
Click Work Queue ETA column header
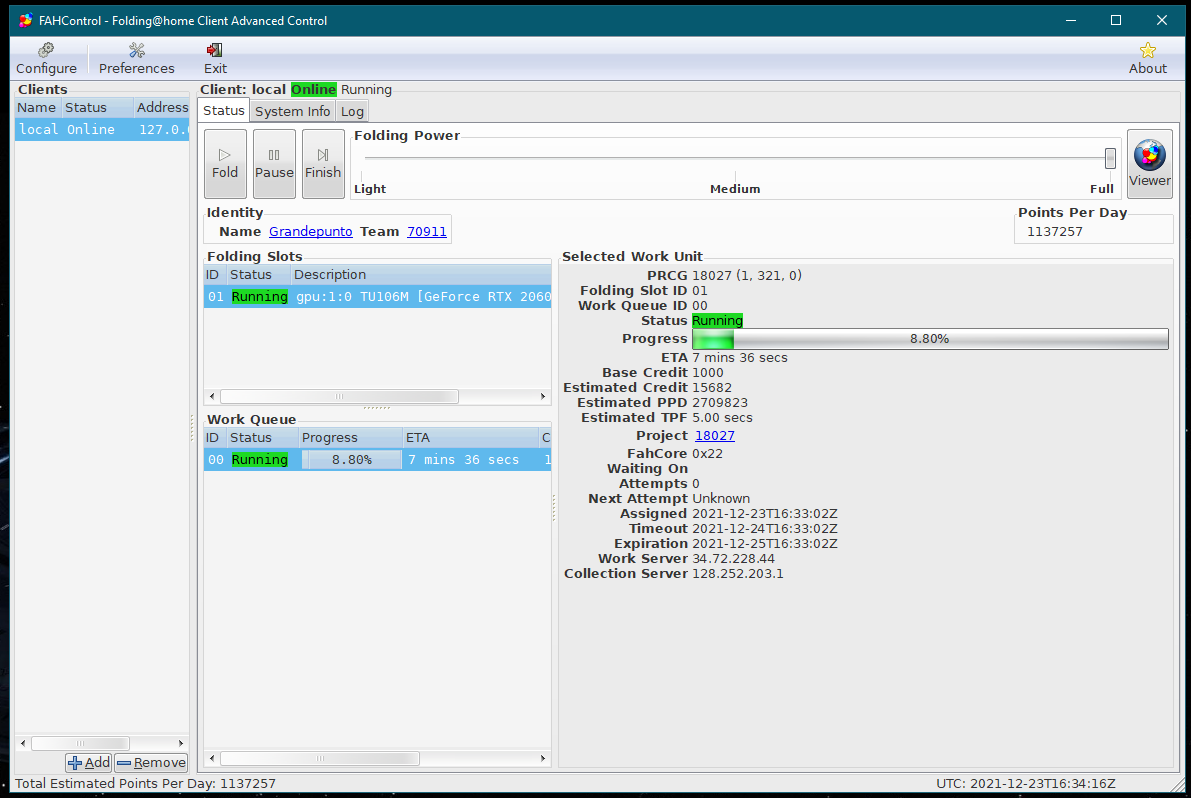[x=470, y=438]
